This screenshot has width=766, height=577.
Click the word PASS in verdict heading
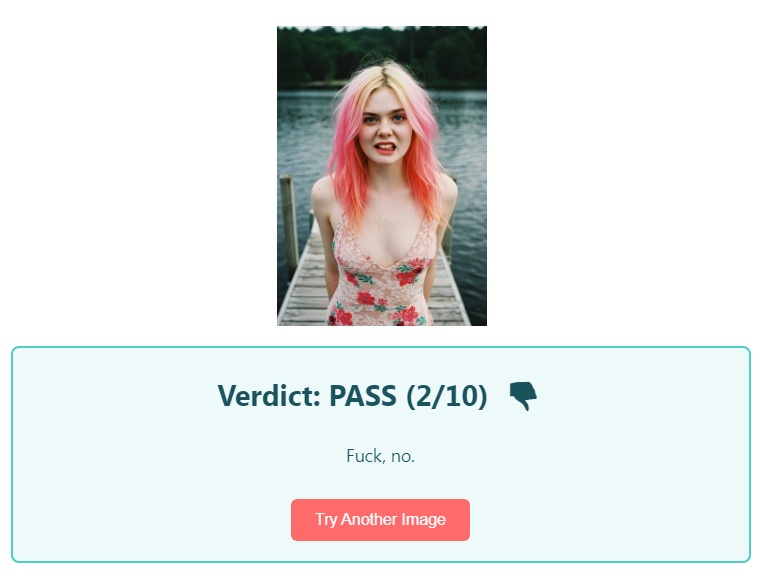[362, 396]
